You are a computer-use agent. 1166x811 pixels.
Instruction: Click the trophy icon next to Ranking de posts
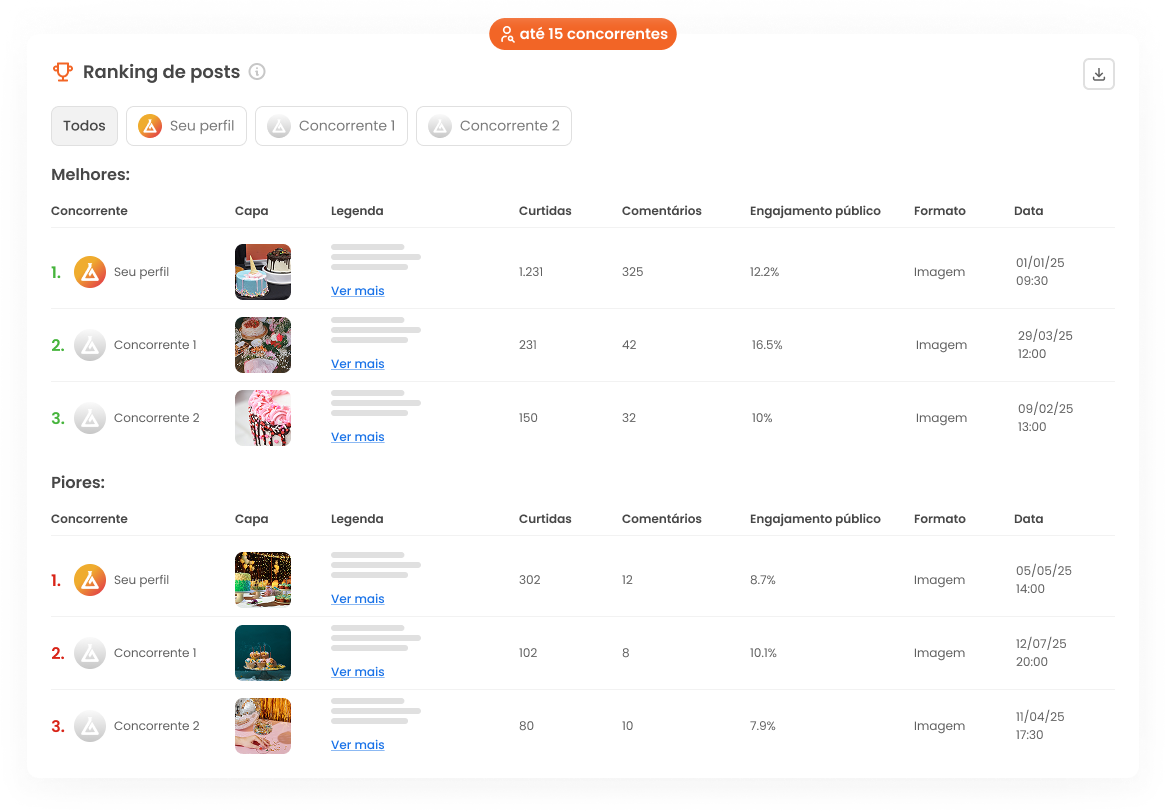[63, 71]
